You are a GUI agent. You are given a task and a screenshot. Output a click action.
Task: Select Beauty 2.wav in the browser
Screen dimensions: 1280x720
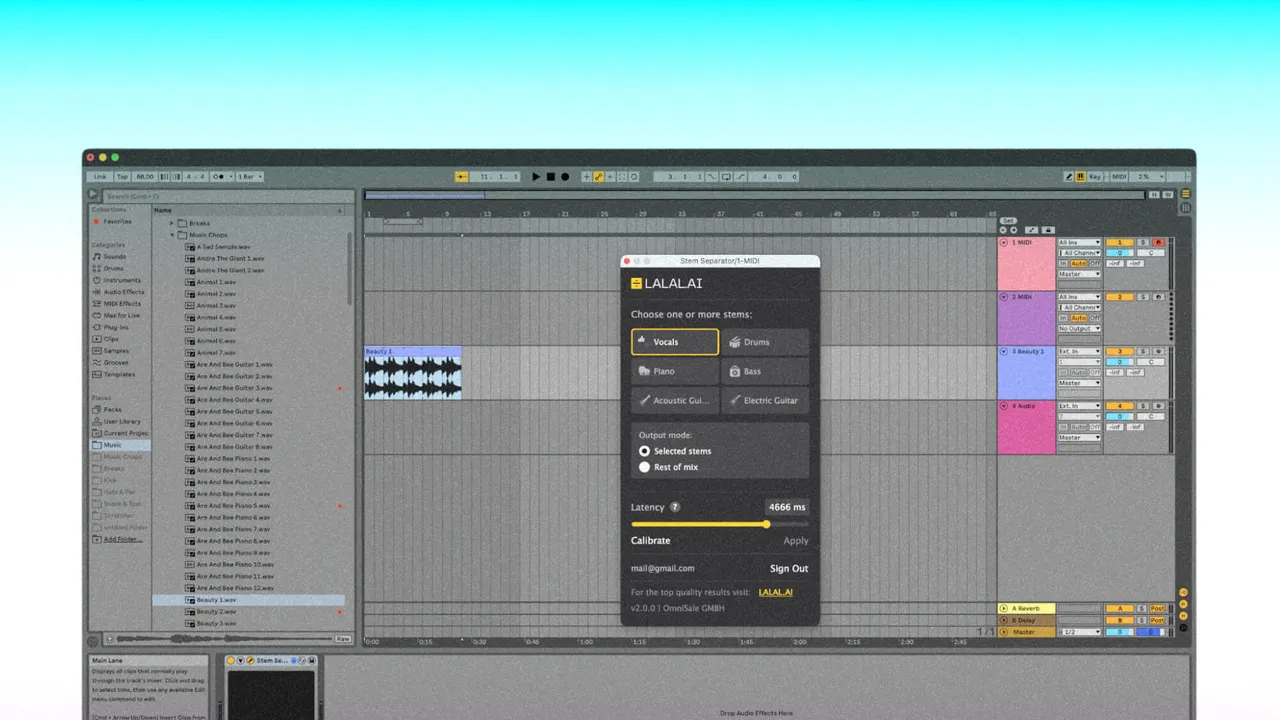pyautogui.click(x=216, y=612)
